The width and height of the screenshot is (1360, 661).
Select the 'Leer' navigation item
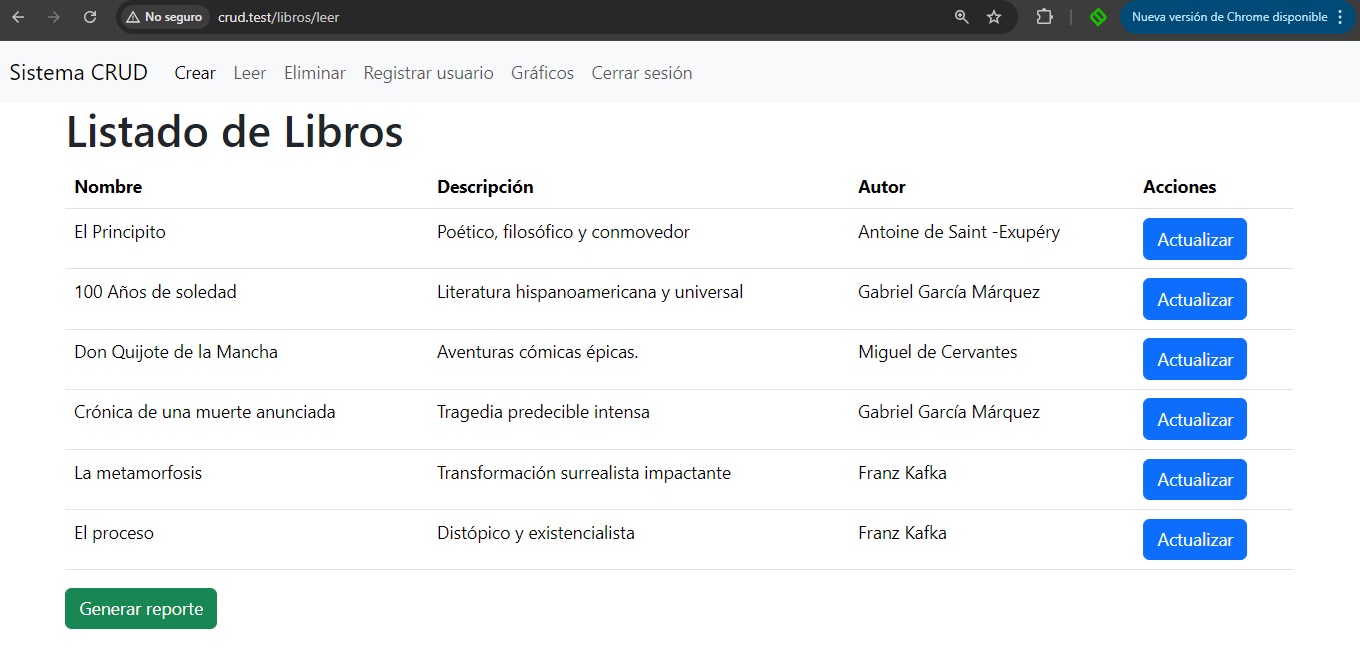pyautogui.click(x=249, y=72)
